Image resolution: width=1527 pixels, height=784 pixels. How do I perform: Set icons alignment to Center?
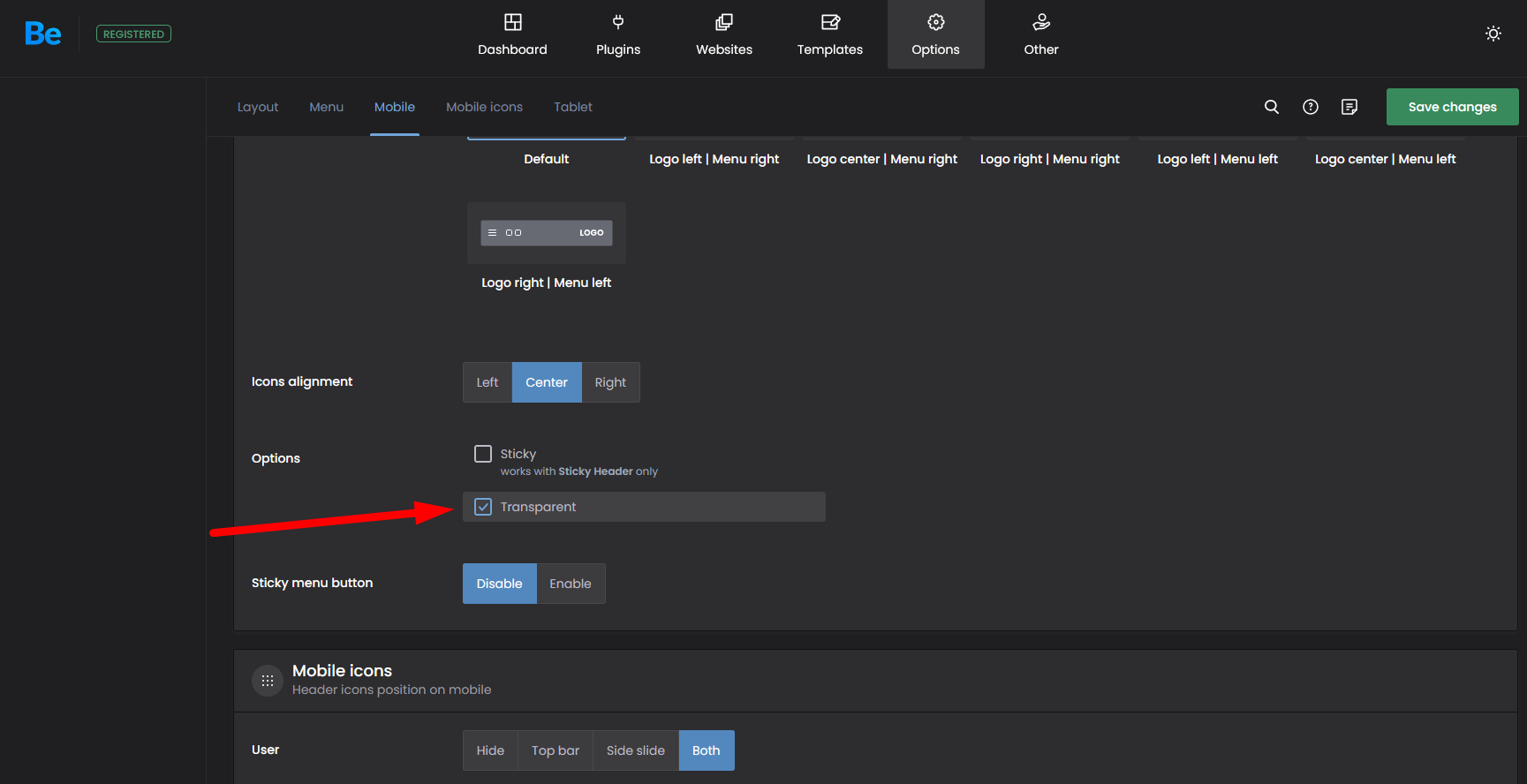tap(547, 382)
